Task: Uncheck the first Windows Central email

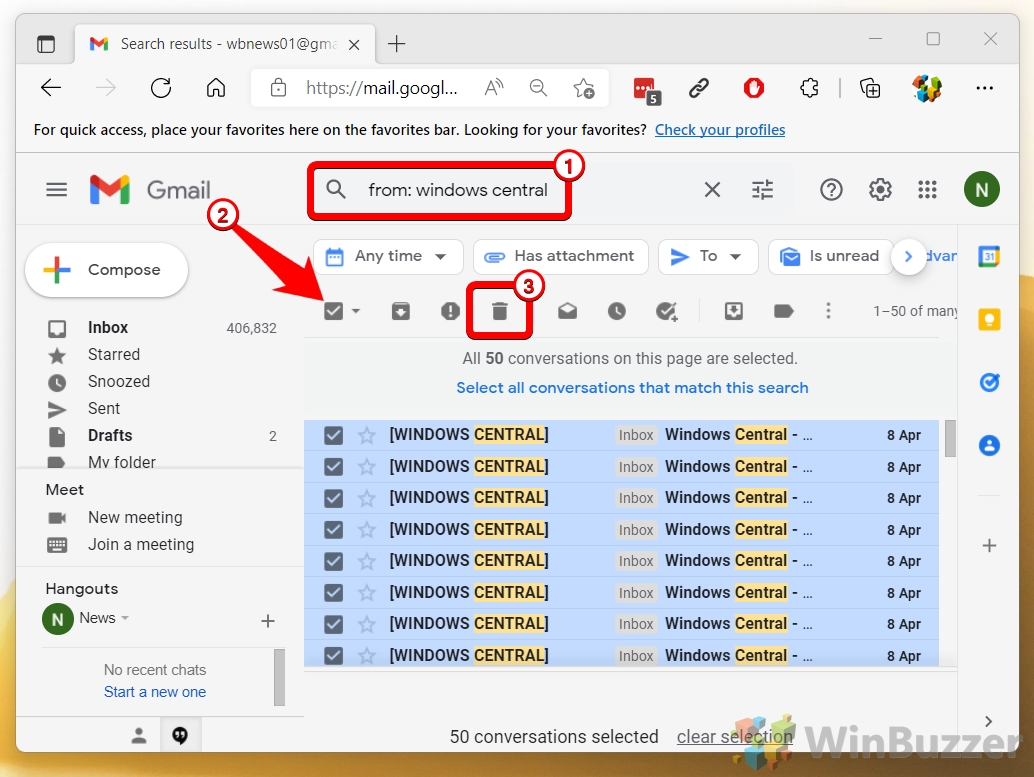Action: pos(334,435)
